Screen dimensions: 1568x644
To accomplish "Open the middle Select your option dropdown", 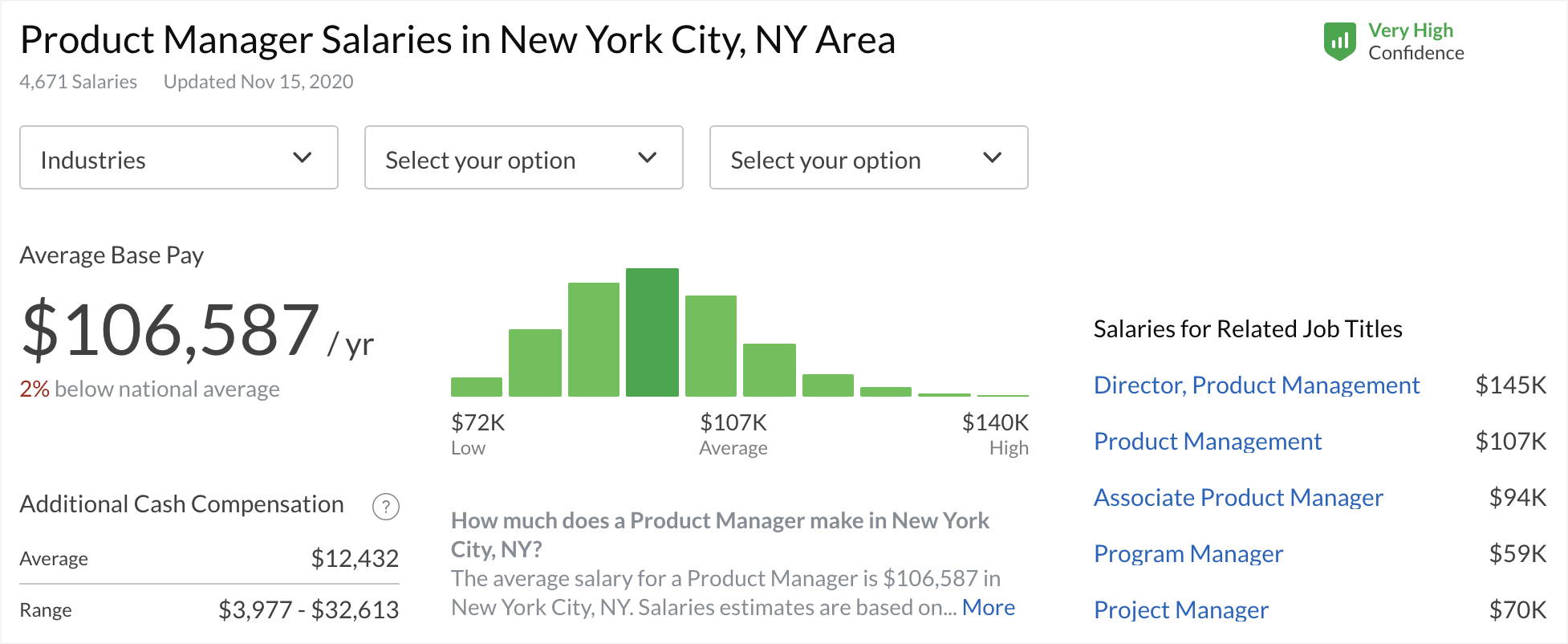I will [523, 158].
